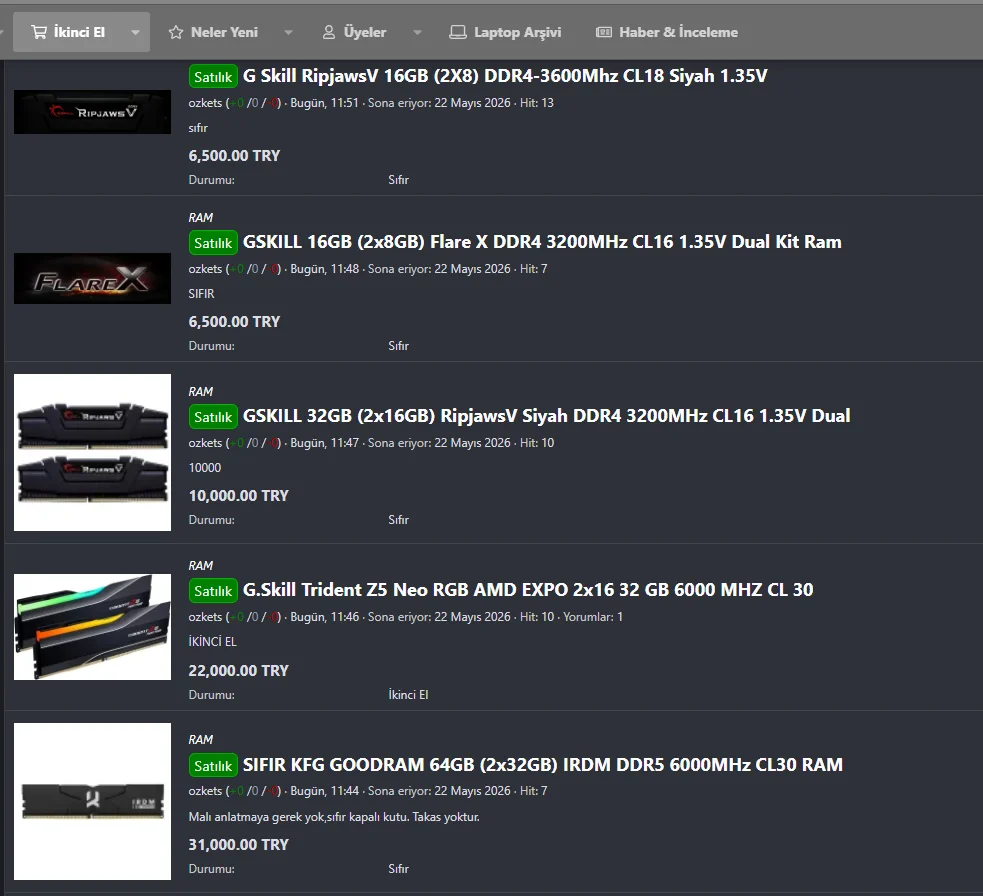Click the RipjawsV 16GB banner thumbnail
983x896 pixels.
(x=92, y=112)
